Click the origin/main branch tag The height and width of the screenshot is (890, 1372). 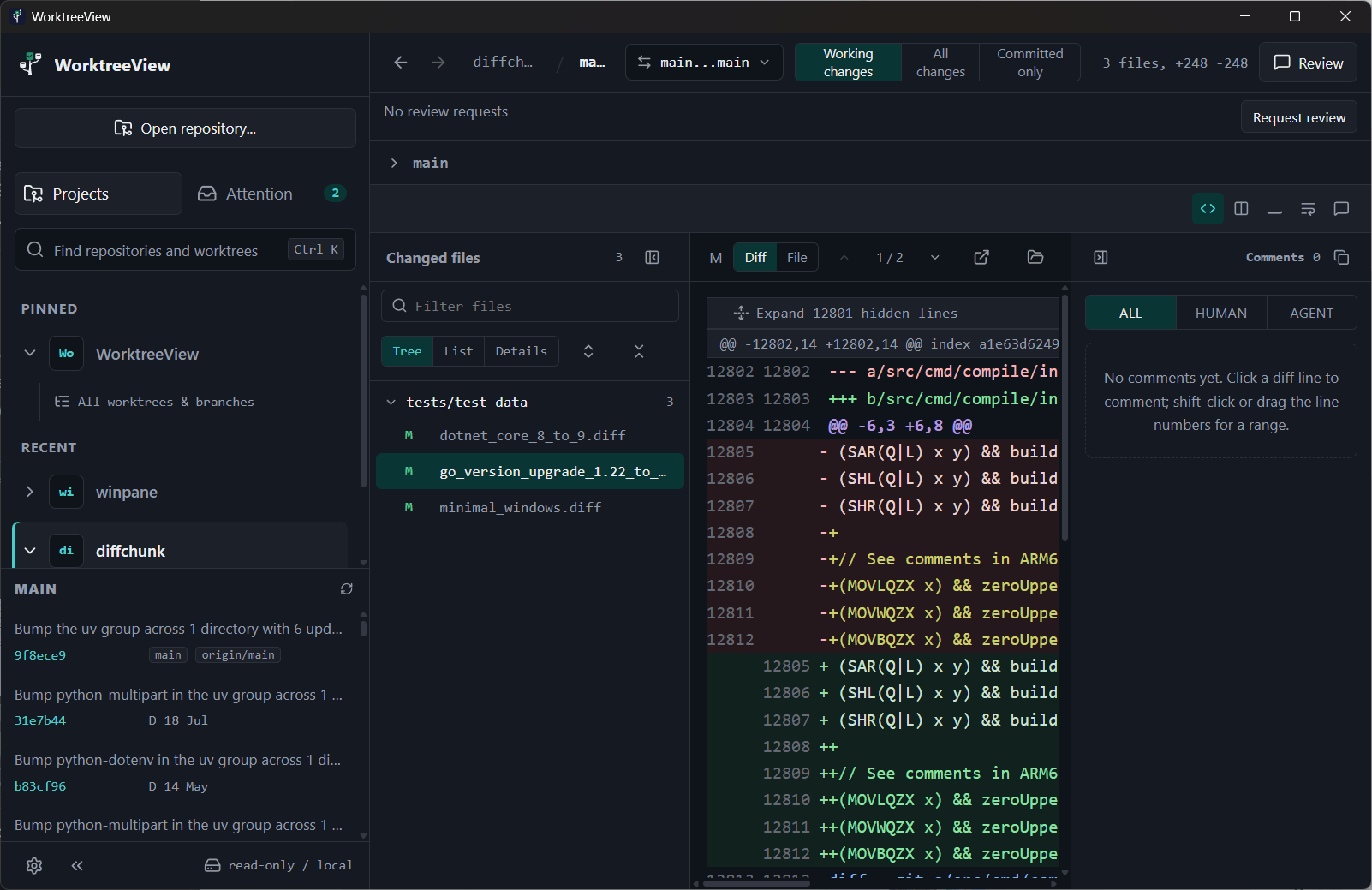238,655
